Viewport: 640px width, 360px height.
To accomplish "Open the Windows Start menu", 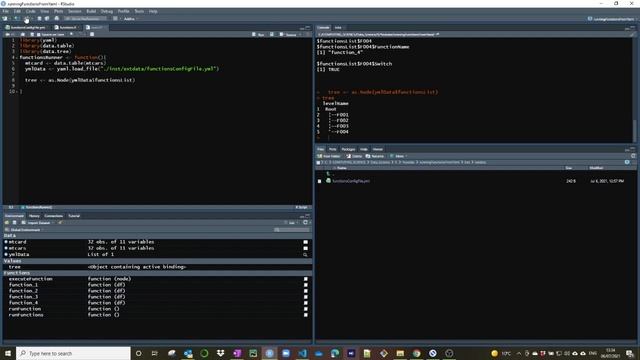I will click(x=8, y=353).
